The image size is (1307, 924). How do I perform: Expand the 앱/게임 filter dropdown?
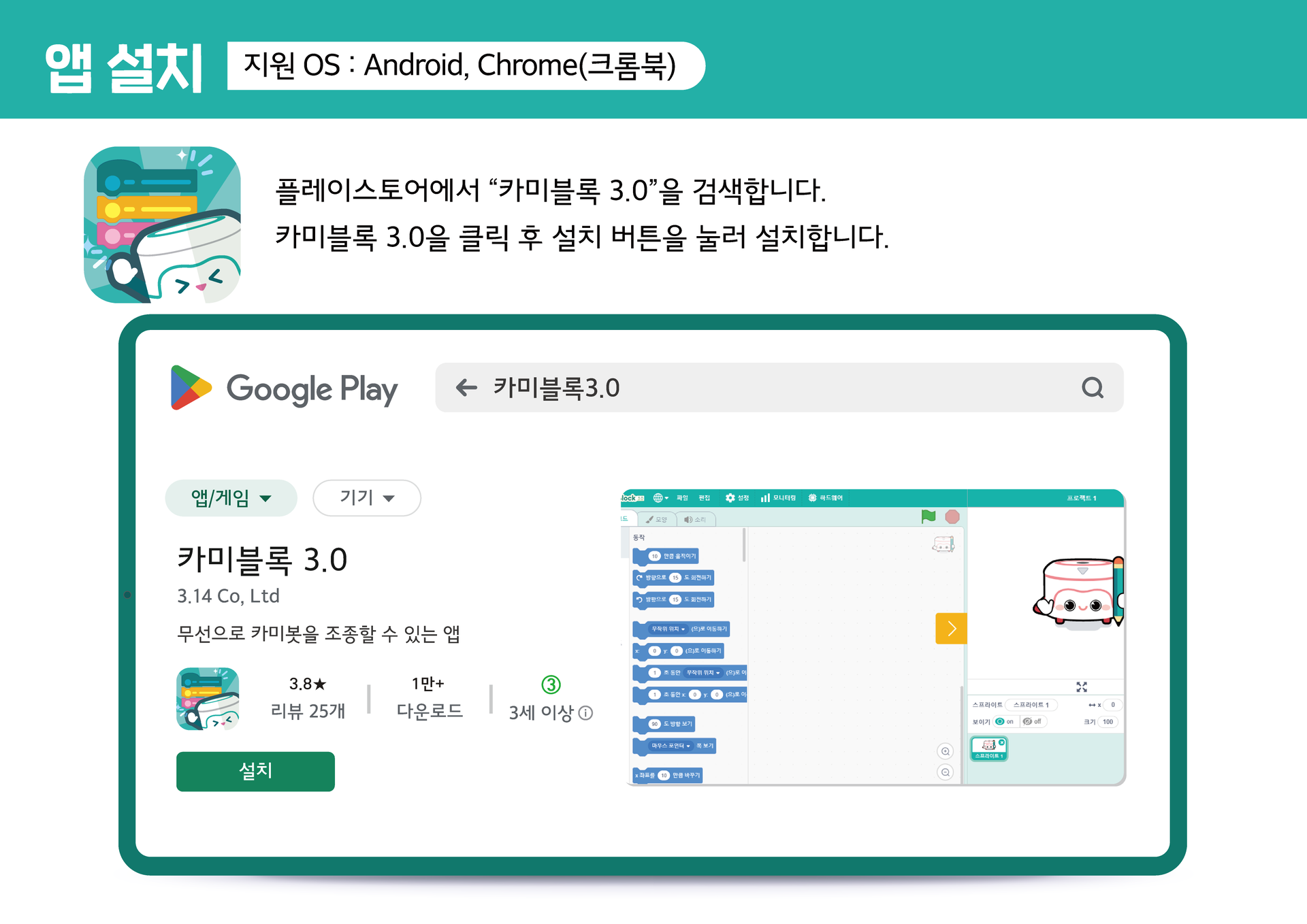pyautogui.click(x=231, y=498)
